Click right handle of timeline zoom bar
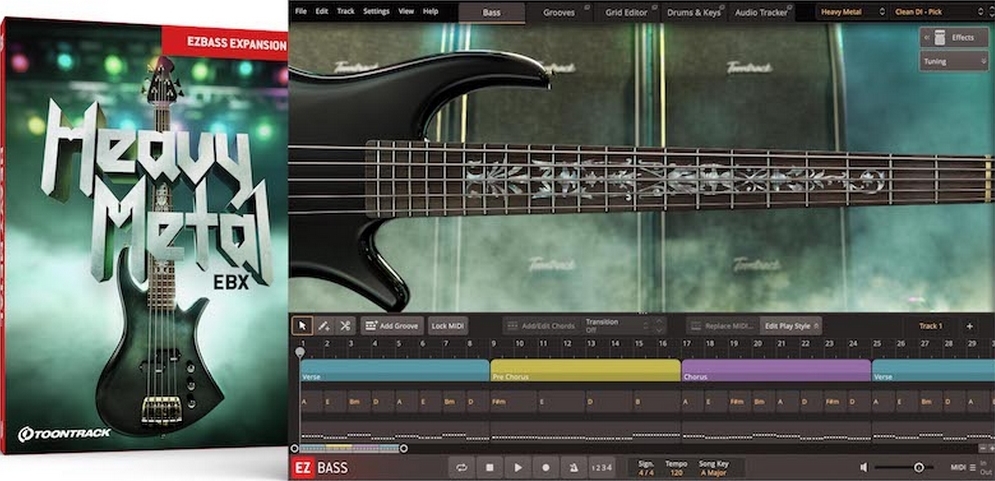 click(x=404, y=449)
